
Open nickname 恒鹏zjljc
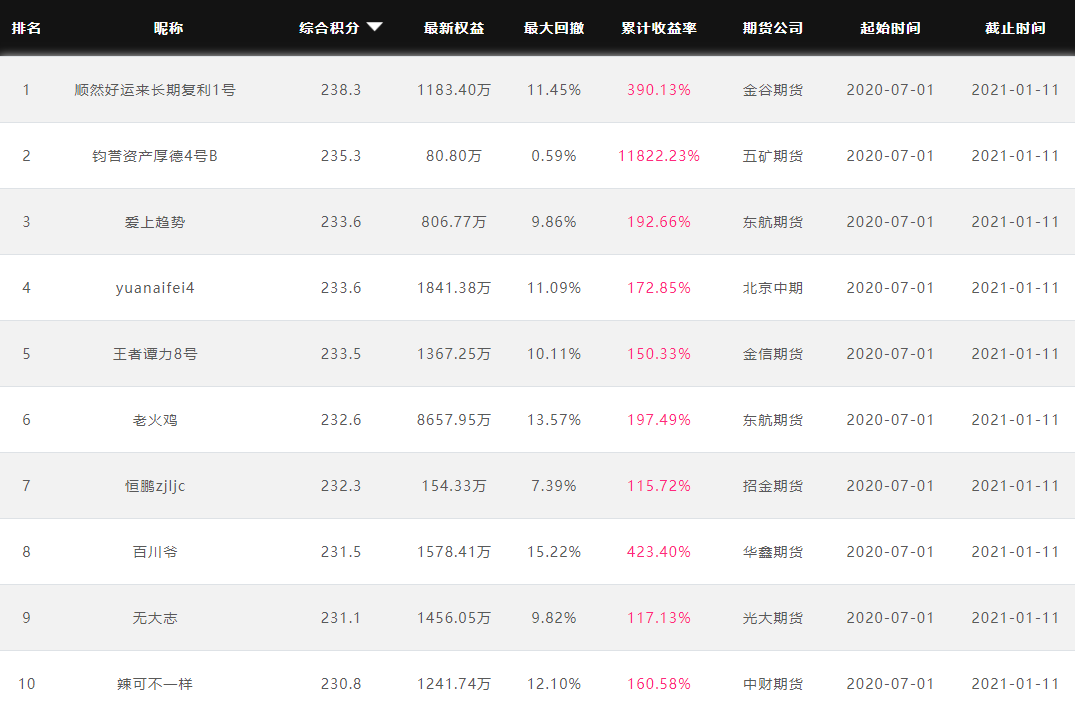pos(155,486)
